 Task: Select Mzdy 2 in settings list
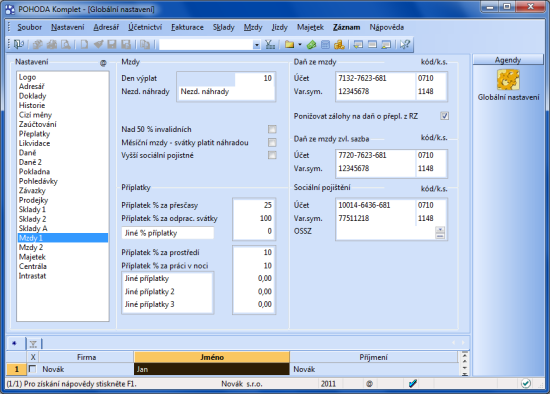(63, 247)
